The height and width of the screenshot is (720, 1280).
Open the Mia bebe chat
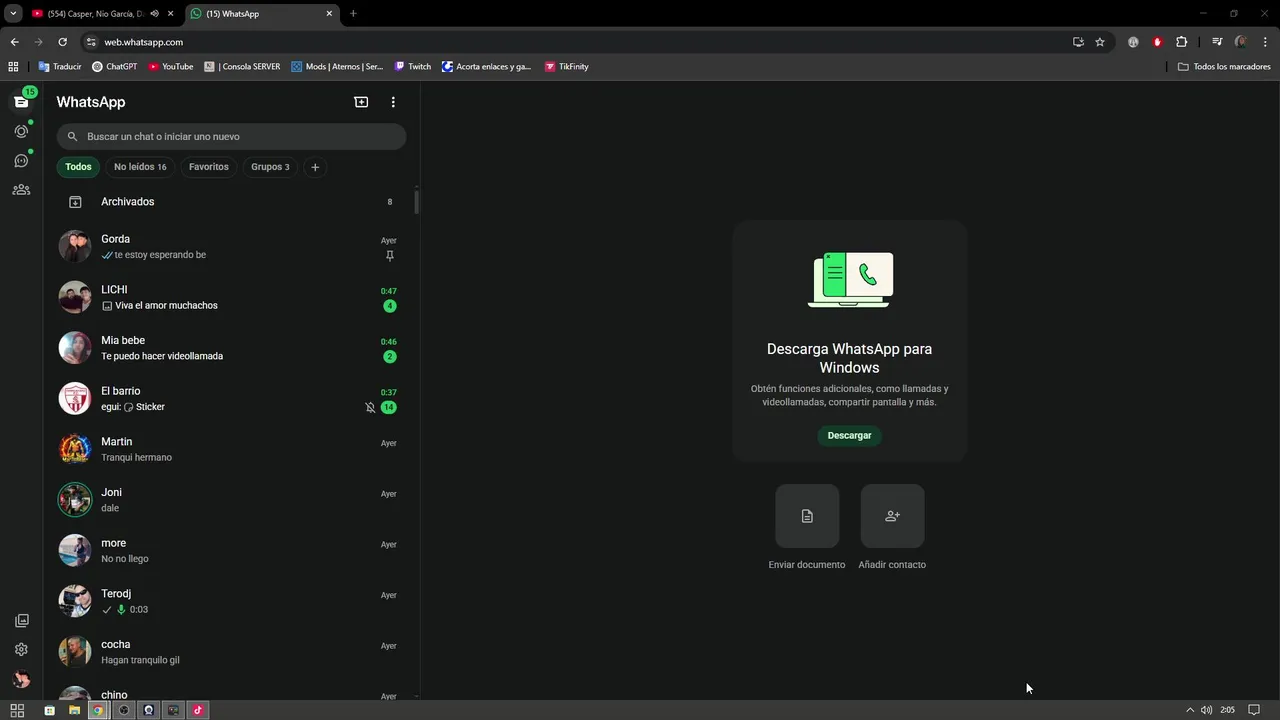[x=231, y=348]
